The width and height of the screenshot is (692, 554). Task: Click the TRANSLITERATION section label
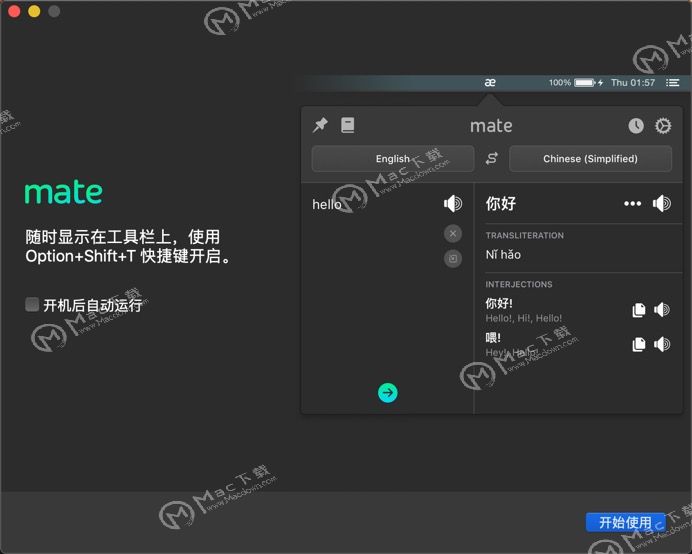click(x=525, y=235)
